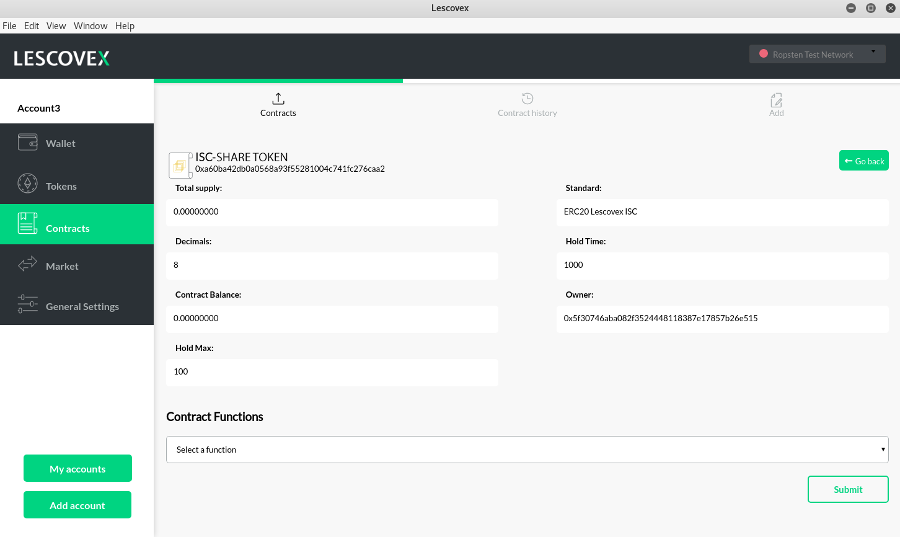Click the Decimals field showing 8
The image size is (900, 537).
click(x=332, y=265)
